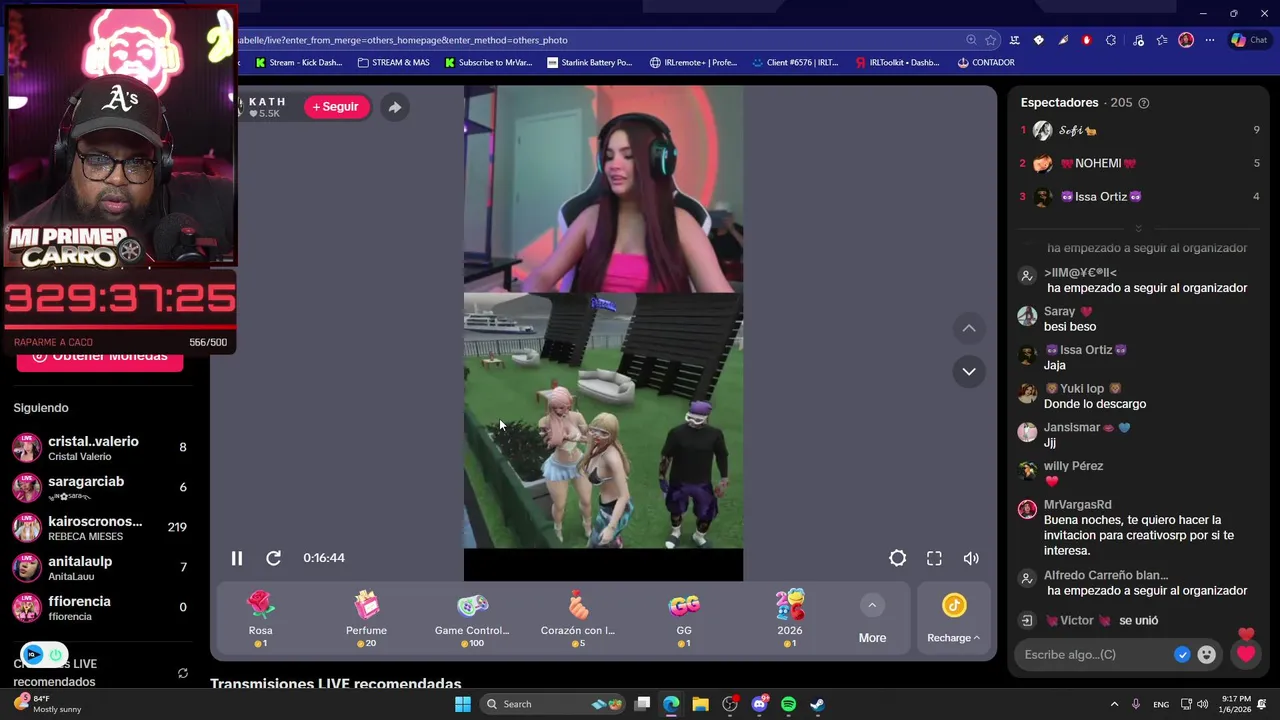Viewport: 1280px width, 720px height.
Task: Reload the stream with the refresh icon
Action: [x=273, y=558]
